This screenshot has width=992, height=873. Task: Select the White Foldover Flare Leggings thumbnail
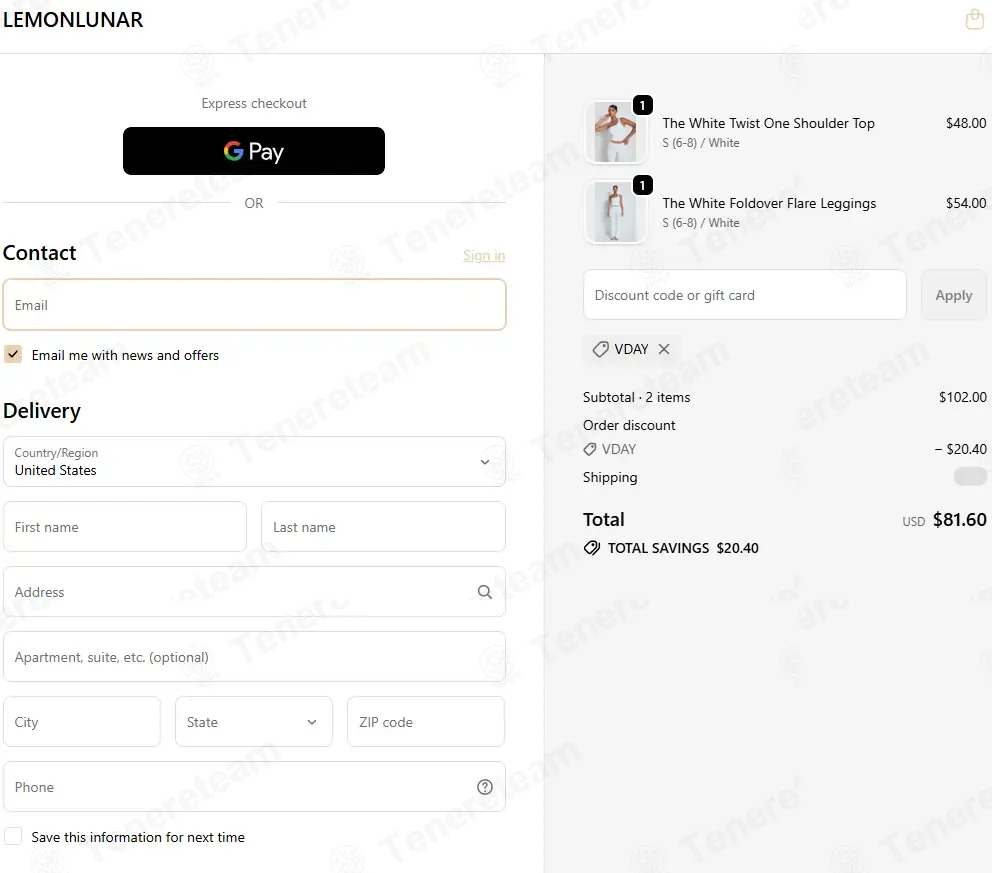(616, 213)
